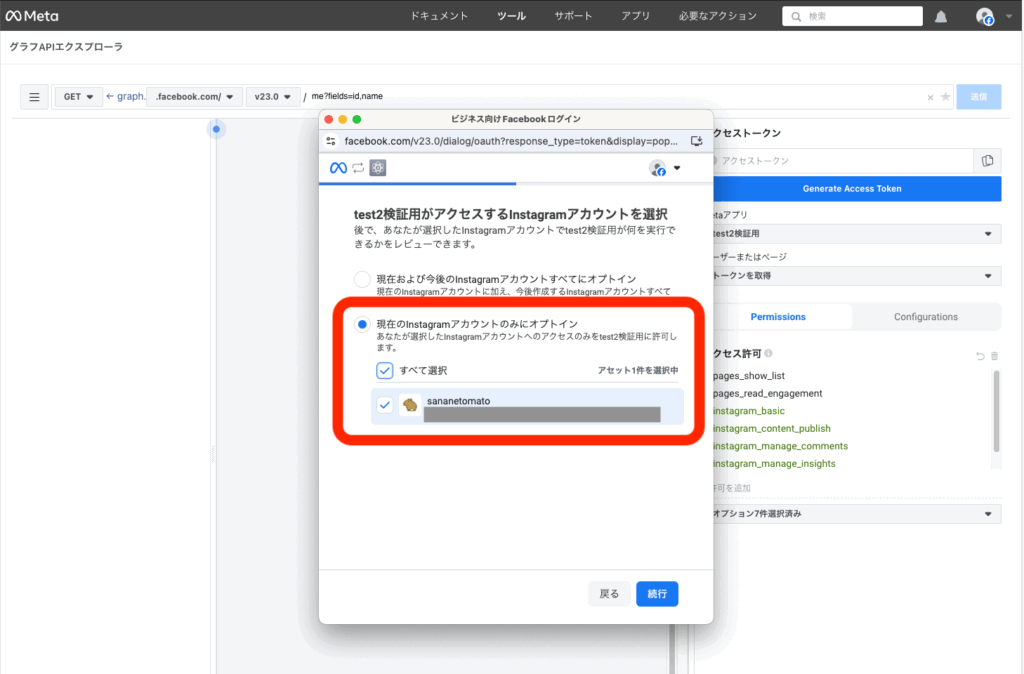Click the 戻る back button
Image resolution: width=1024 pixels, height=674 pixels.
click(609, 594)
